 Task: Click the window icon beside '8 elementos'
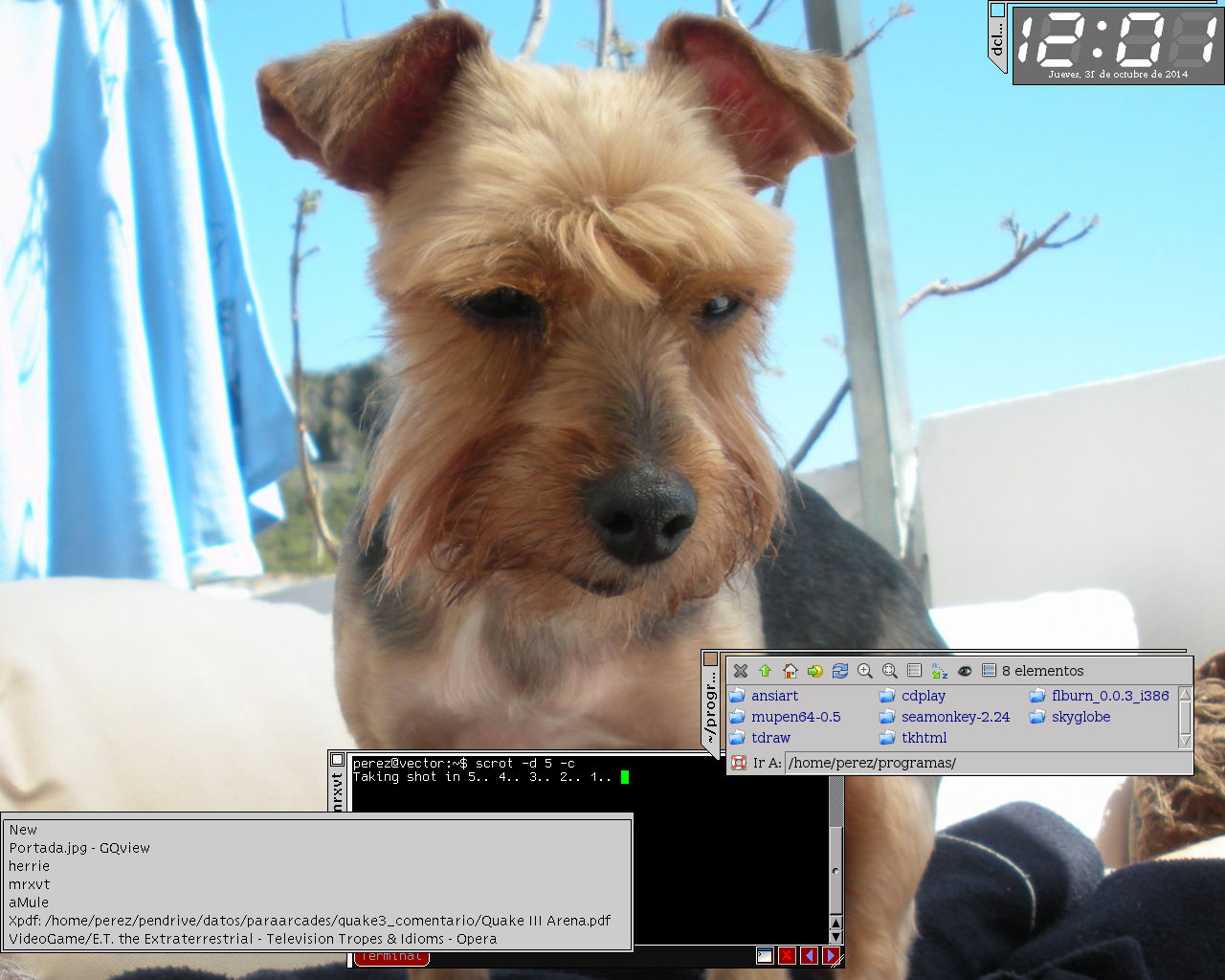[989, 671]
